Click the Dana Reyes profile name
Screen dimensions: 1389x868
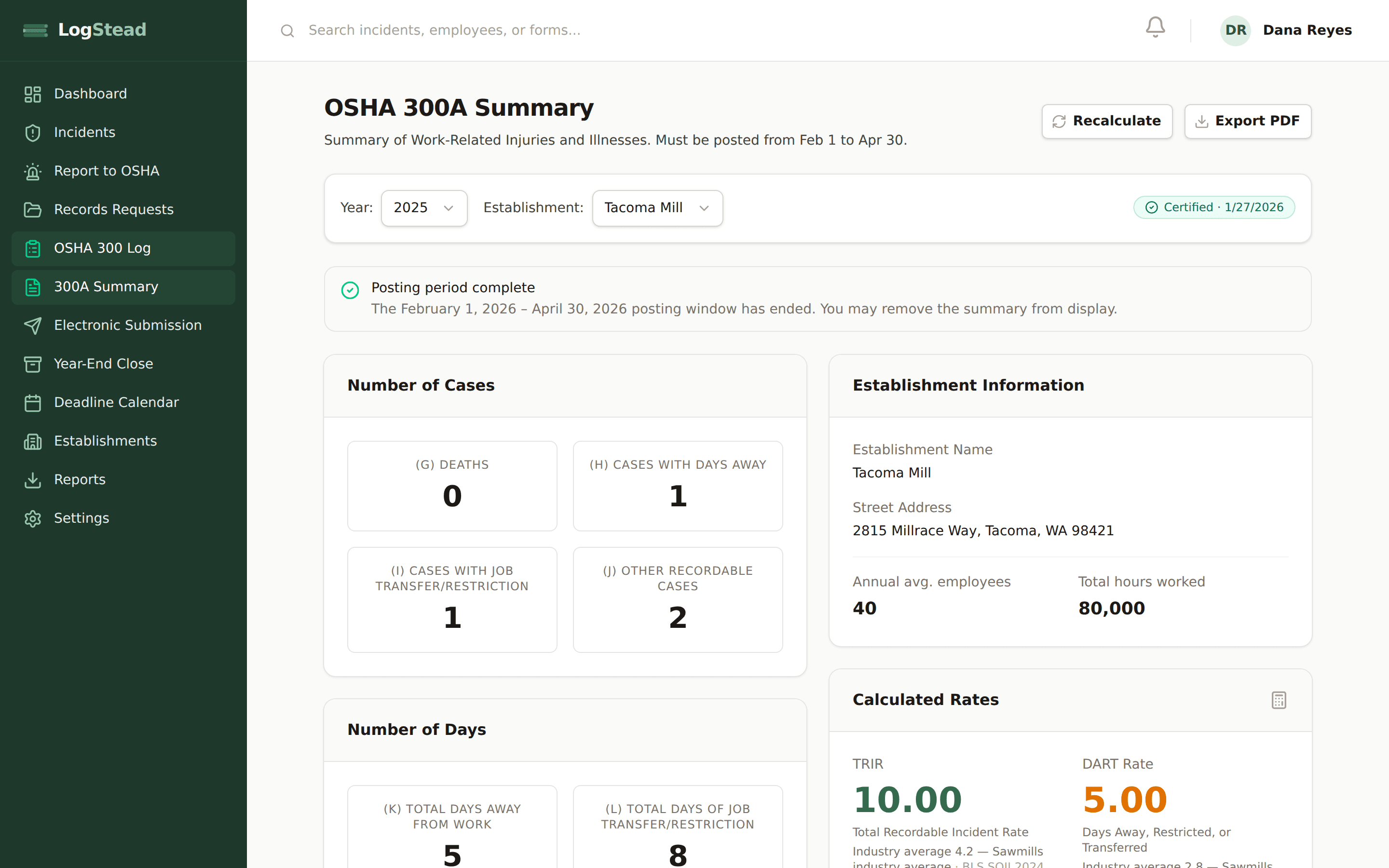click(x=1307, y=30)
